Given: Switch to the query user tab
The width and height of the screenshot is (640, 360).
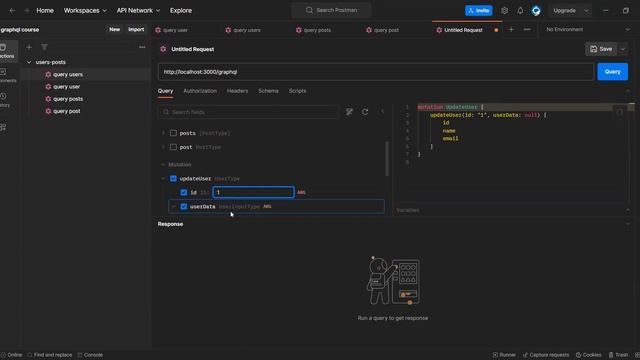Looking at the screenshot, I should pos(171,30).
